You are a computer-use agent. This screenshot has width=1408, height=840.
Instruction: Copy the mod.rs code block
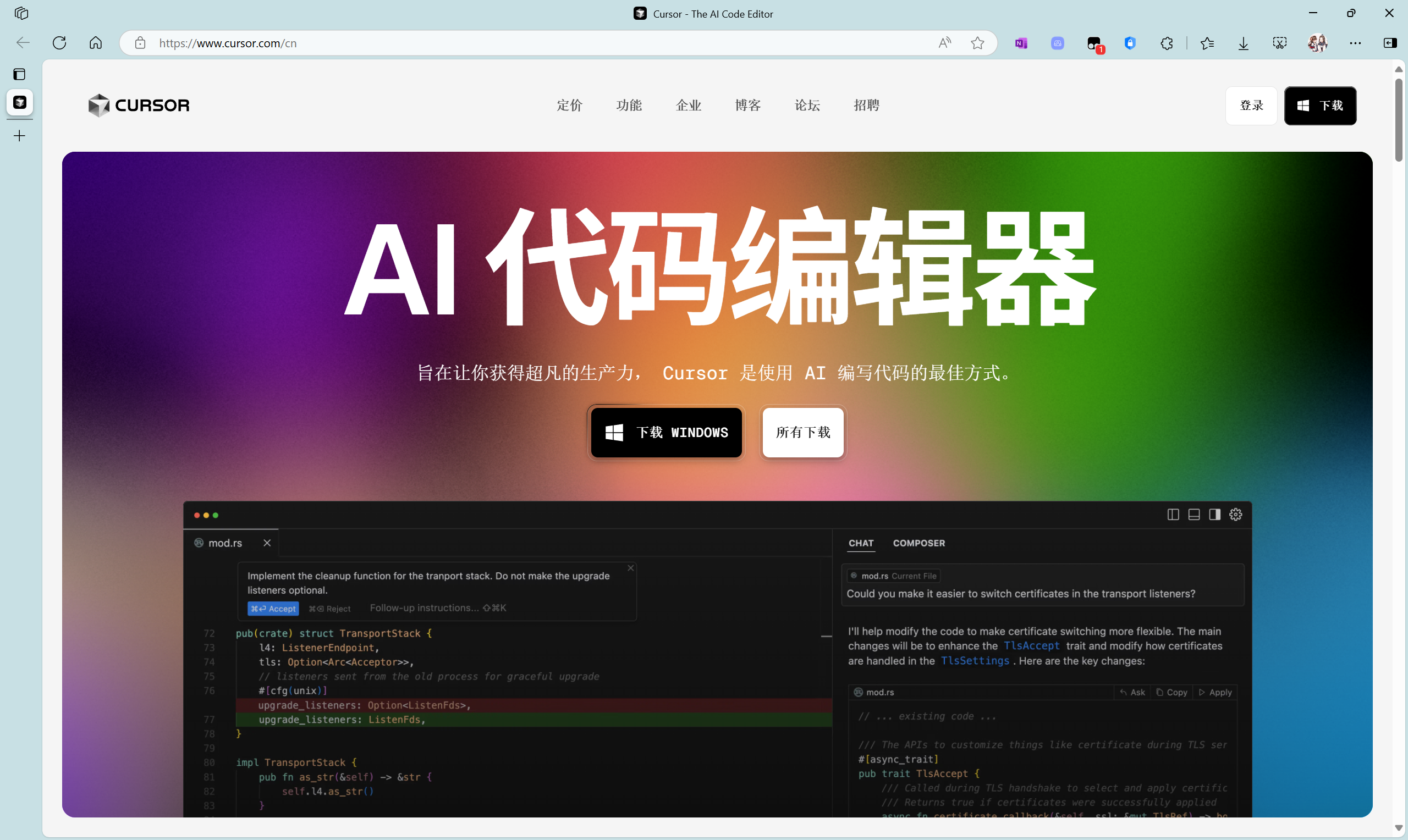click(1171, 692)
